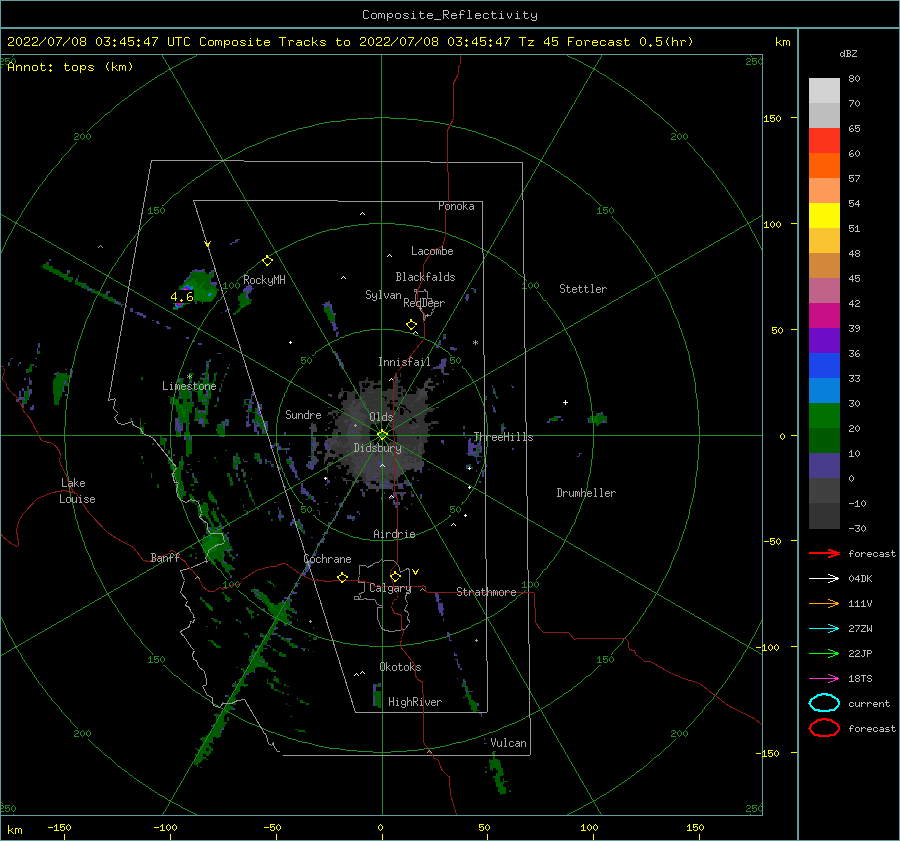Click white plus marker north of Drumheller
The height and width of the screenshot is (841, 900).
coord(565,402)
